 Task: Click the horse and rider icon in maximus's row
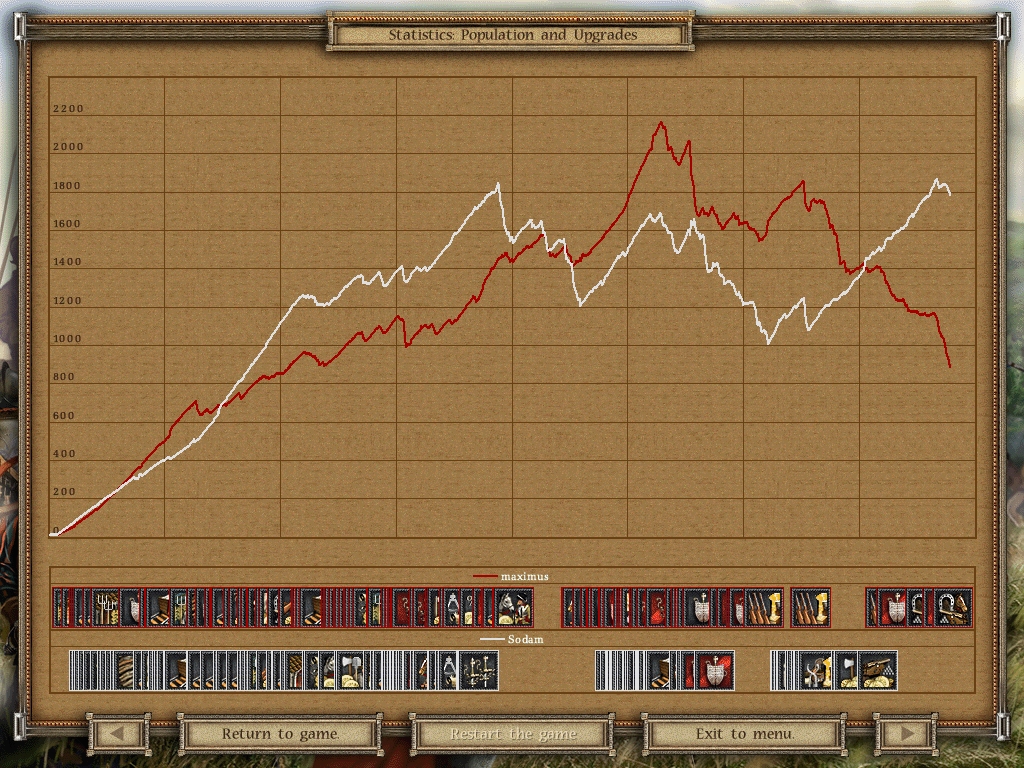click(514, 607)
